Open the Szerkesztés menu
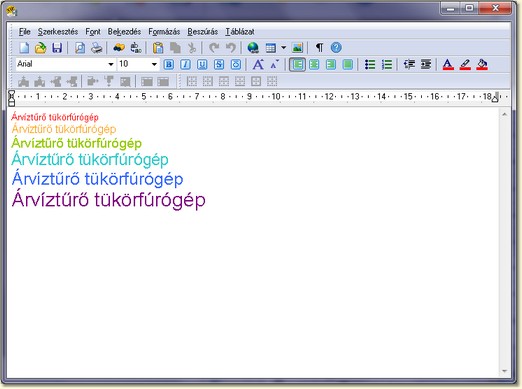Viewport: 522px width, 389px height. (58, 32)
